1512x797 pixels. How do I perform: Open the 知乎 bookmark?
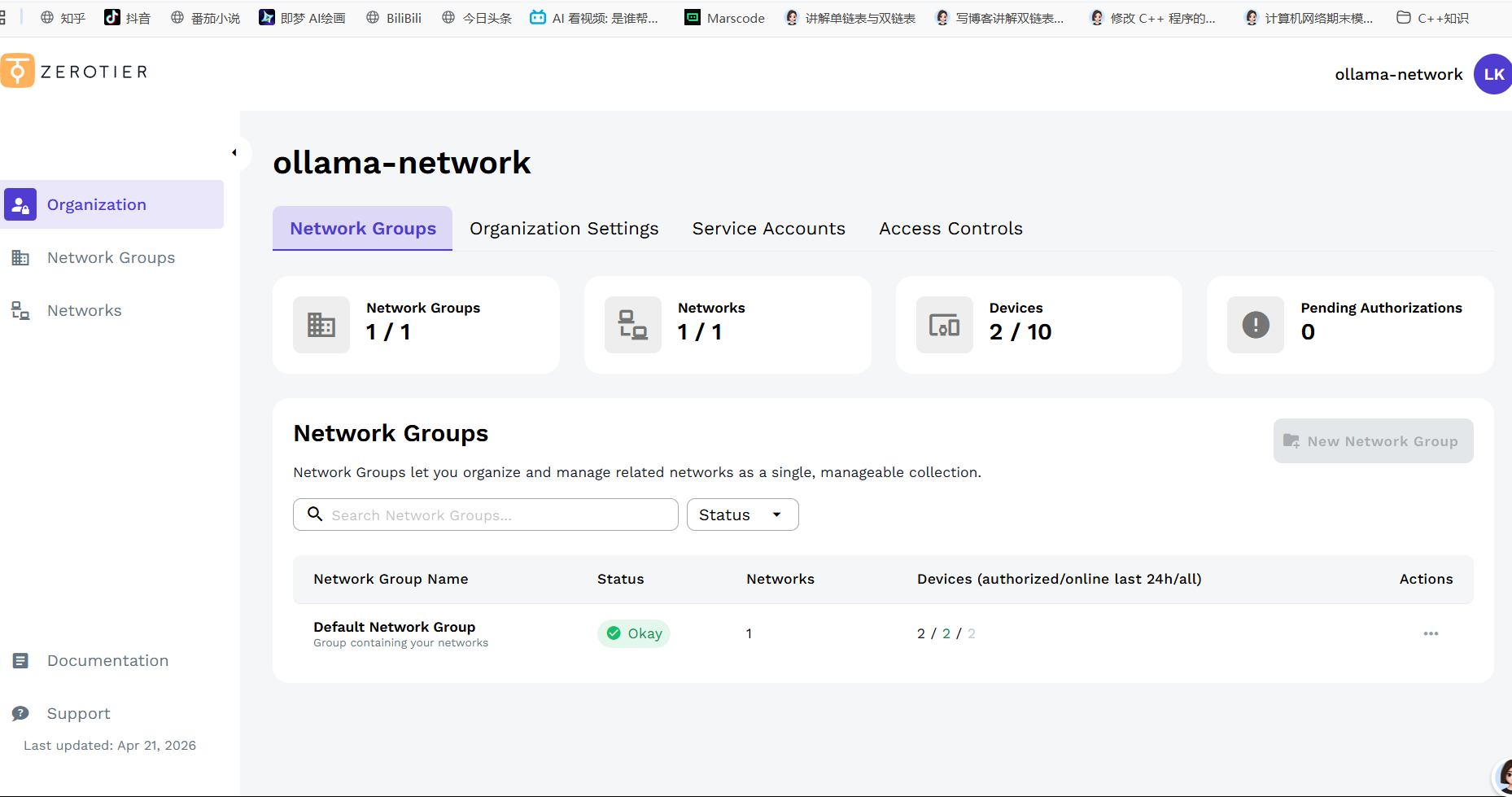(63, 17)
